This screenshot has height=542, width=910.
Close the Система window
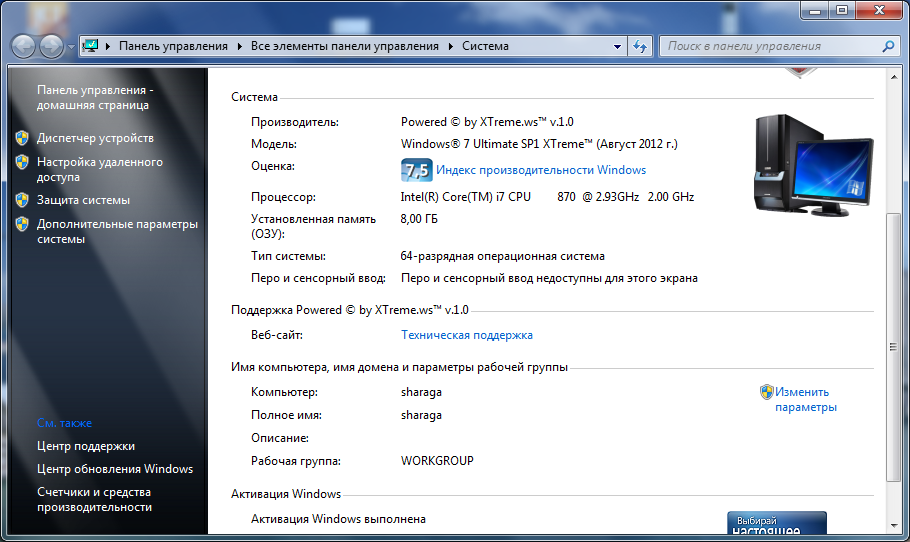(x=879, y=10)
